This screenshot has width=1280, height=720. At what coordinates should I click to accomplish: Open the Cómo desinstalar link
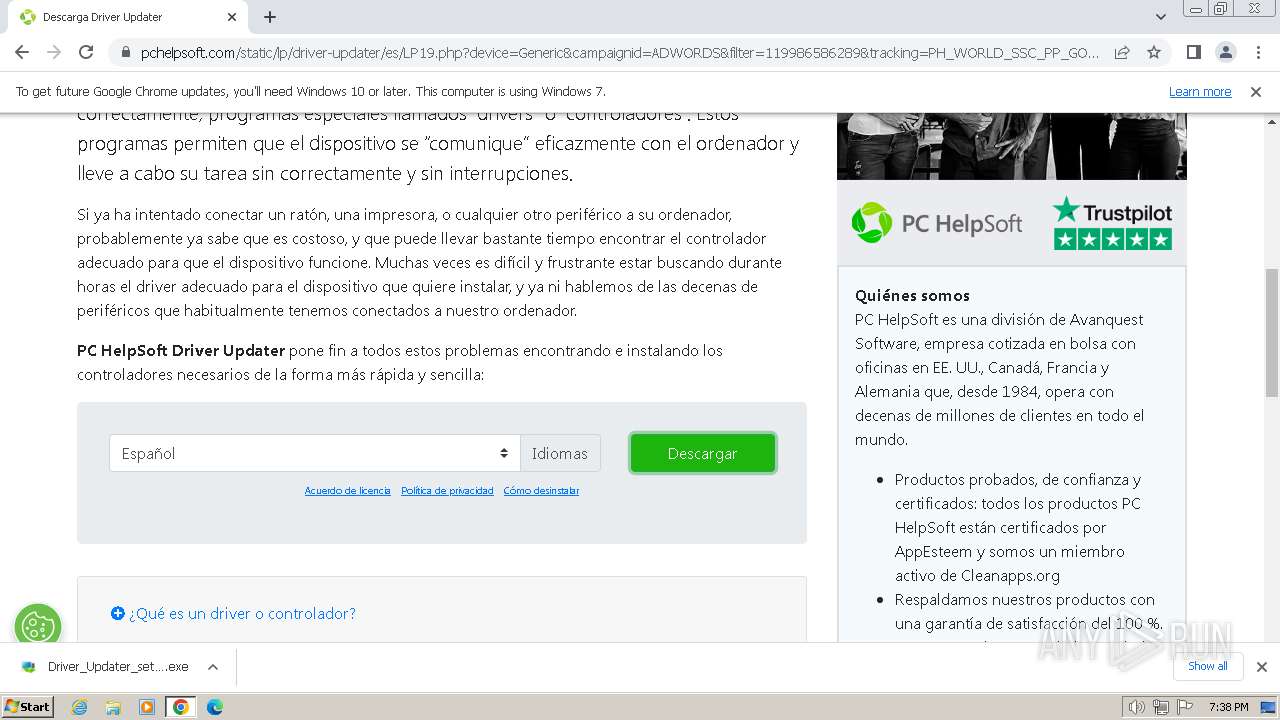coord(541,491)
